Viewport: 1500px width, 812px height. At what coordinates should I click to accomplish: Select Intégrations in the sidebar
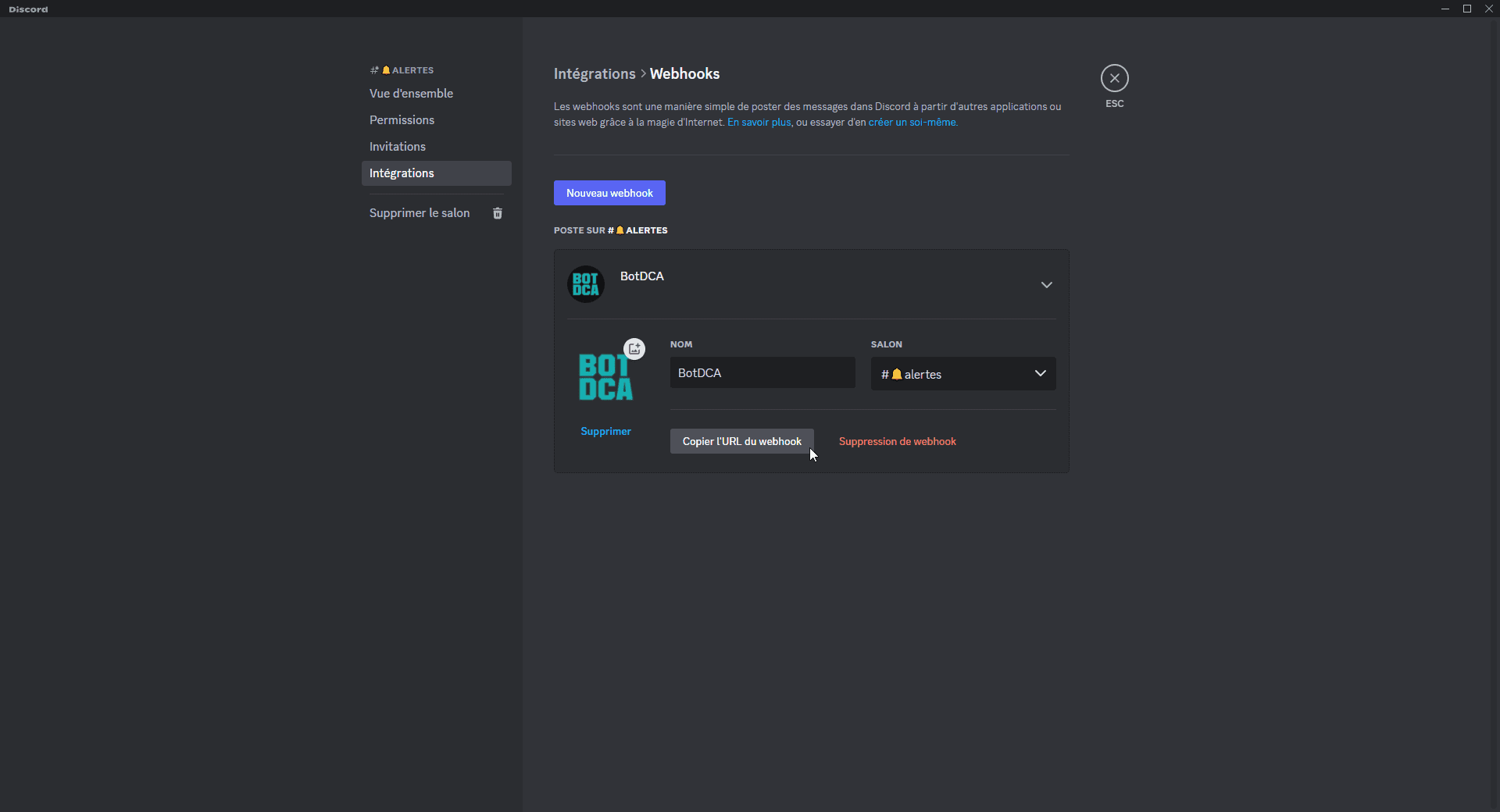(x=402, y=173)
